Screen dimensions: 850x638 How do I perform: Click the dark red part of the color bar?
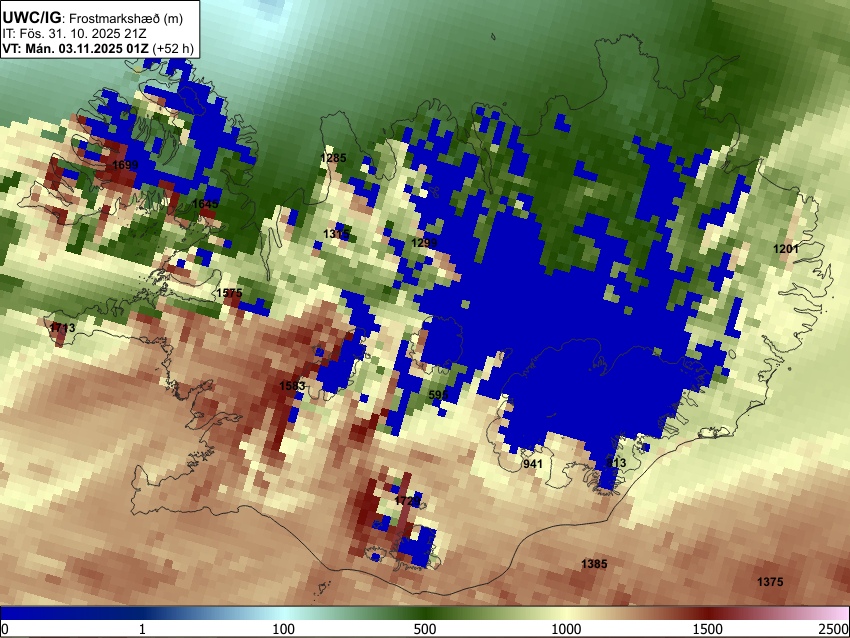[x=708, y=613]
